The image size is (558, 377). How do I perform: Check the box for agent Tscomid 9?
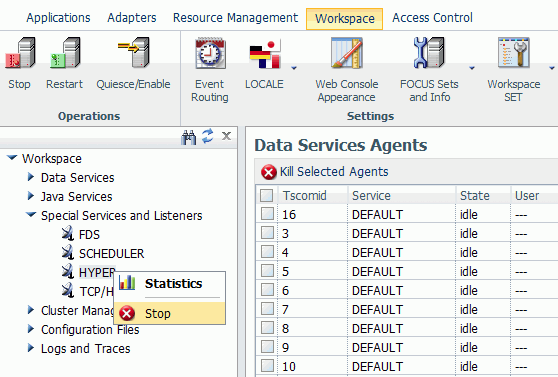point(267,347)
